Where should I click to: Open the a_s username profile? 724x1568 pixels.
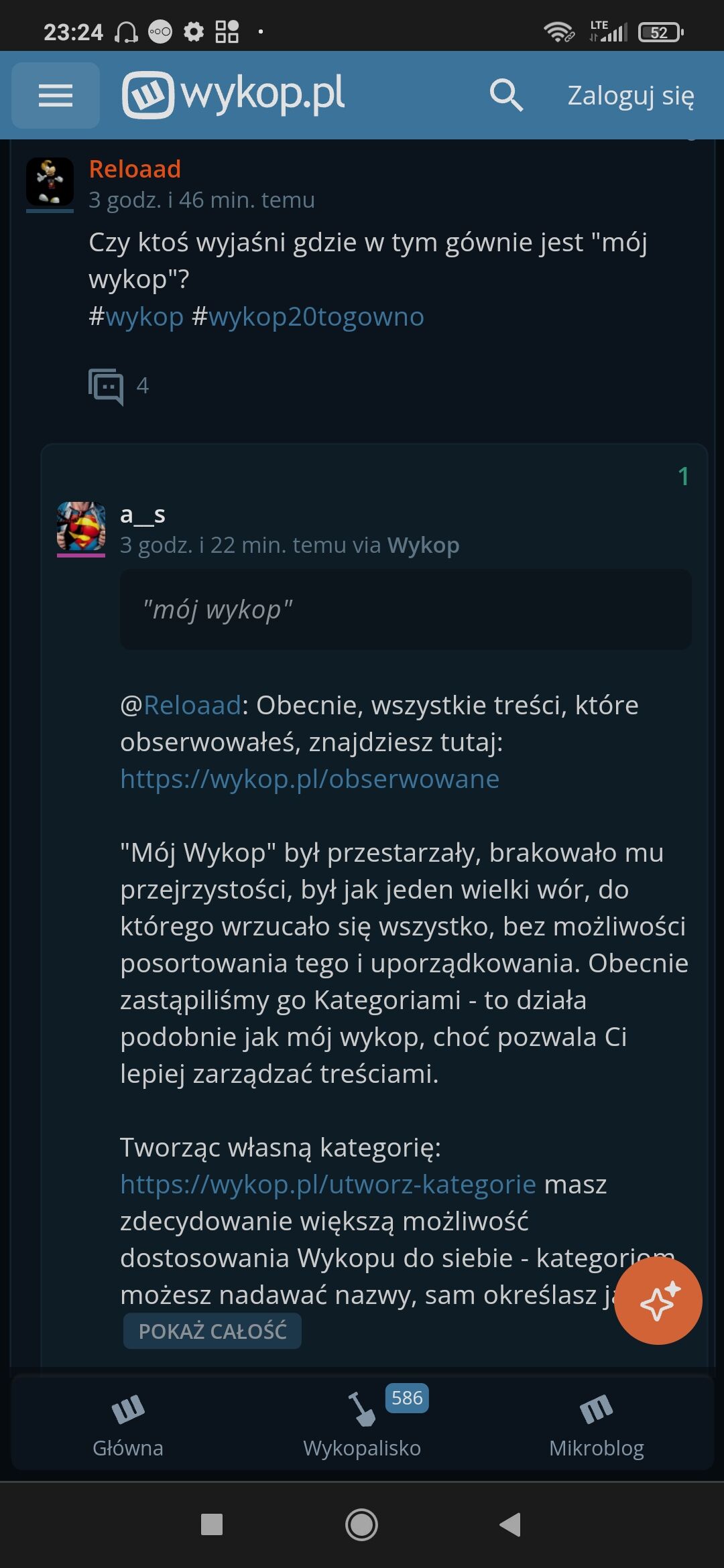[143, 514]
